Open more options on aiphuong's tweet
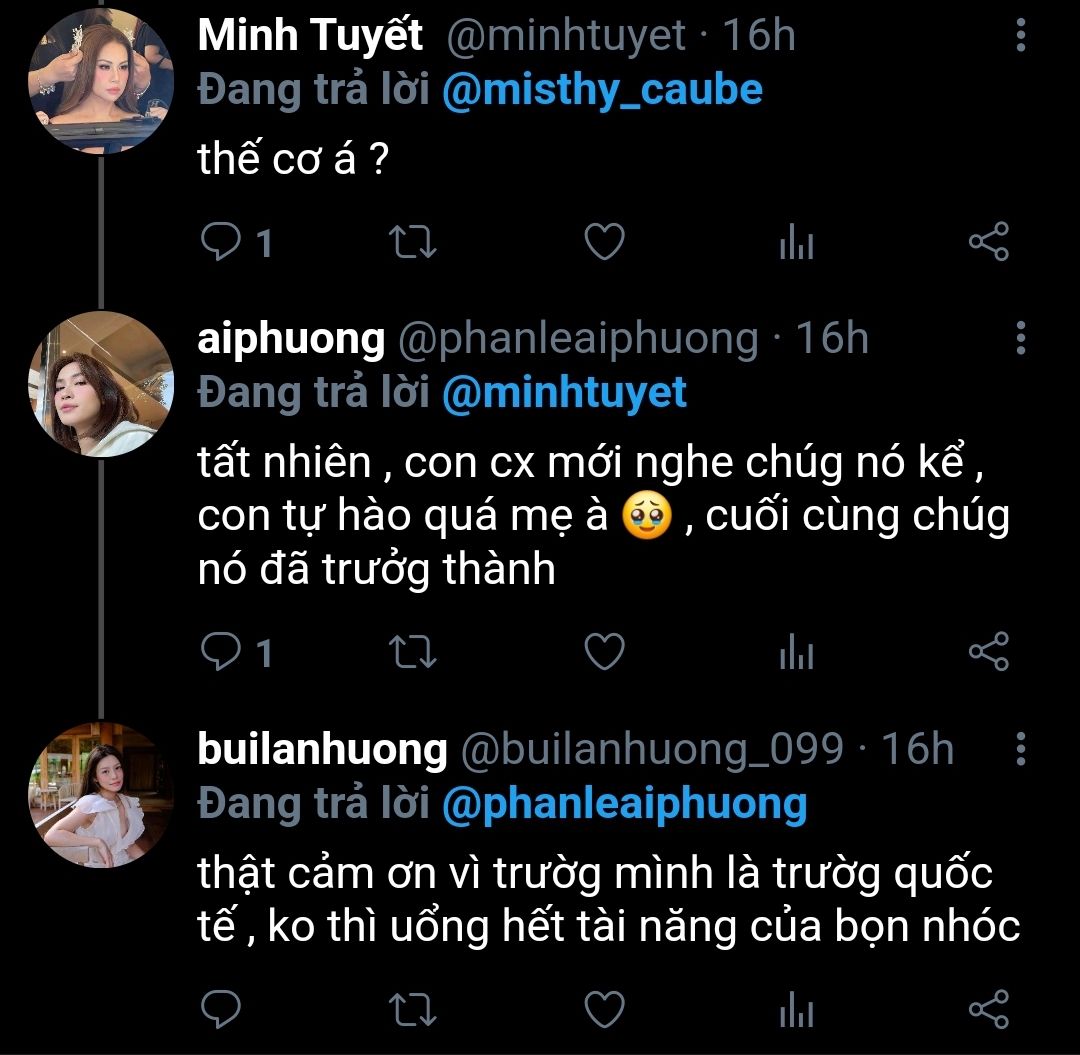 [x=1021, y=339]
